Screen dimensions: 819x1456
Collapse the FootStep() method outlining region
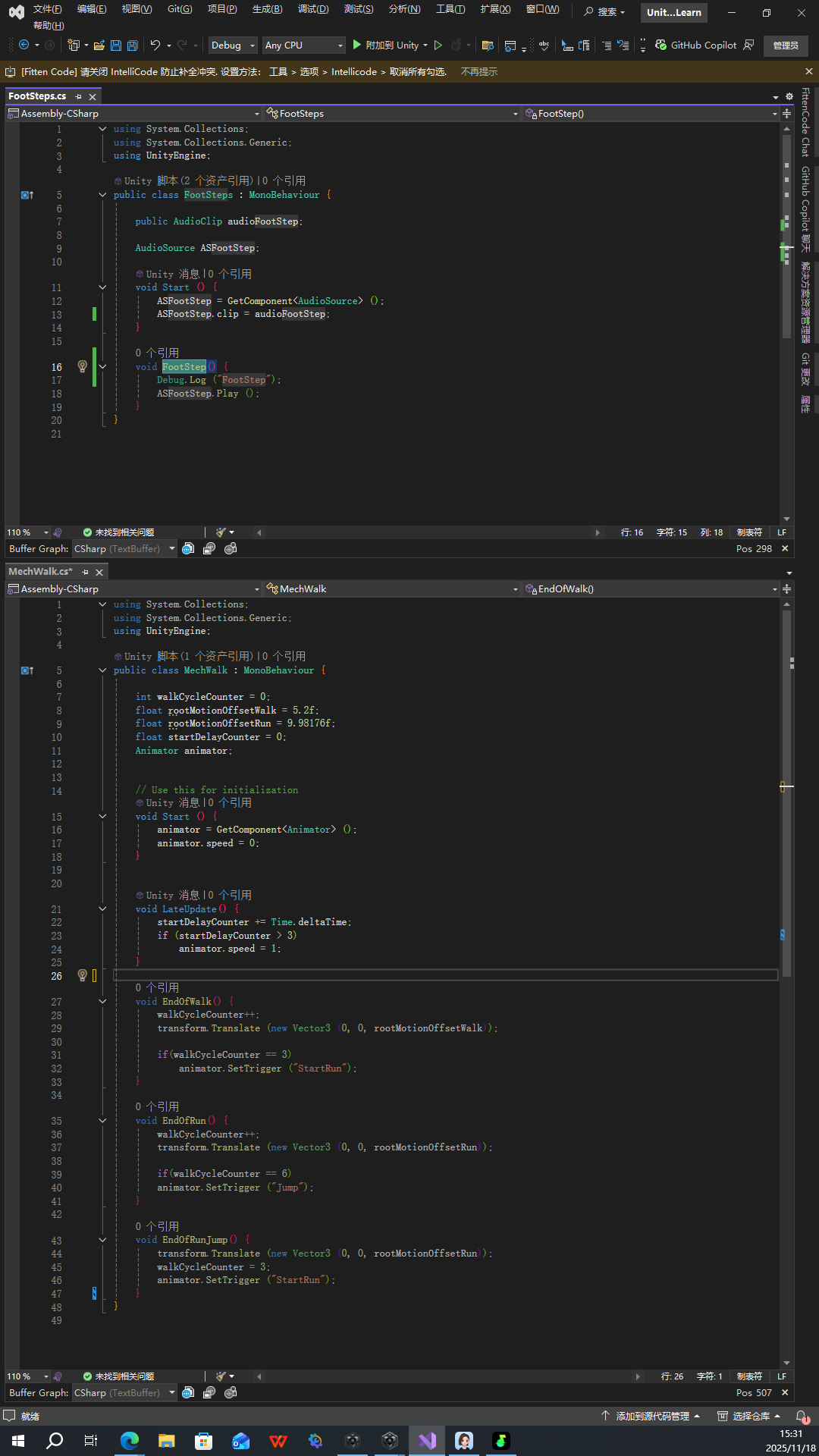[x=102, y=367]
